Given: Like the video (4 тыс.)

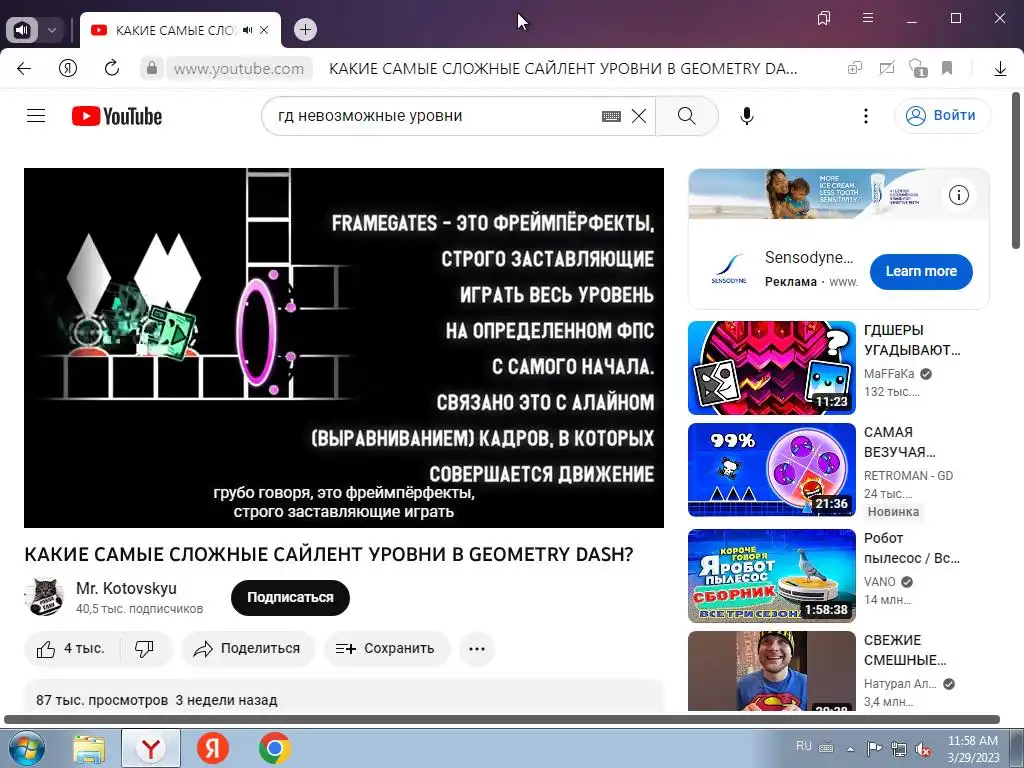Looking at the screenshot, I should click(71, 648).
